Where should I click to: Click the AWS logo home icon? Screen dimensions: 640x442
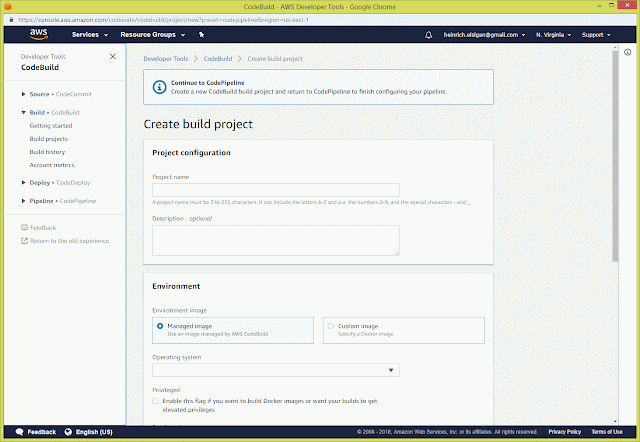coord(39,34)
